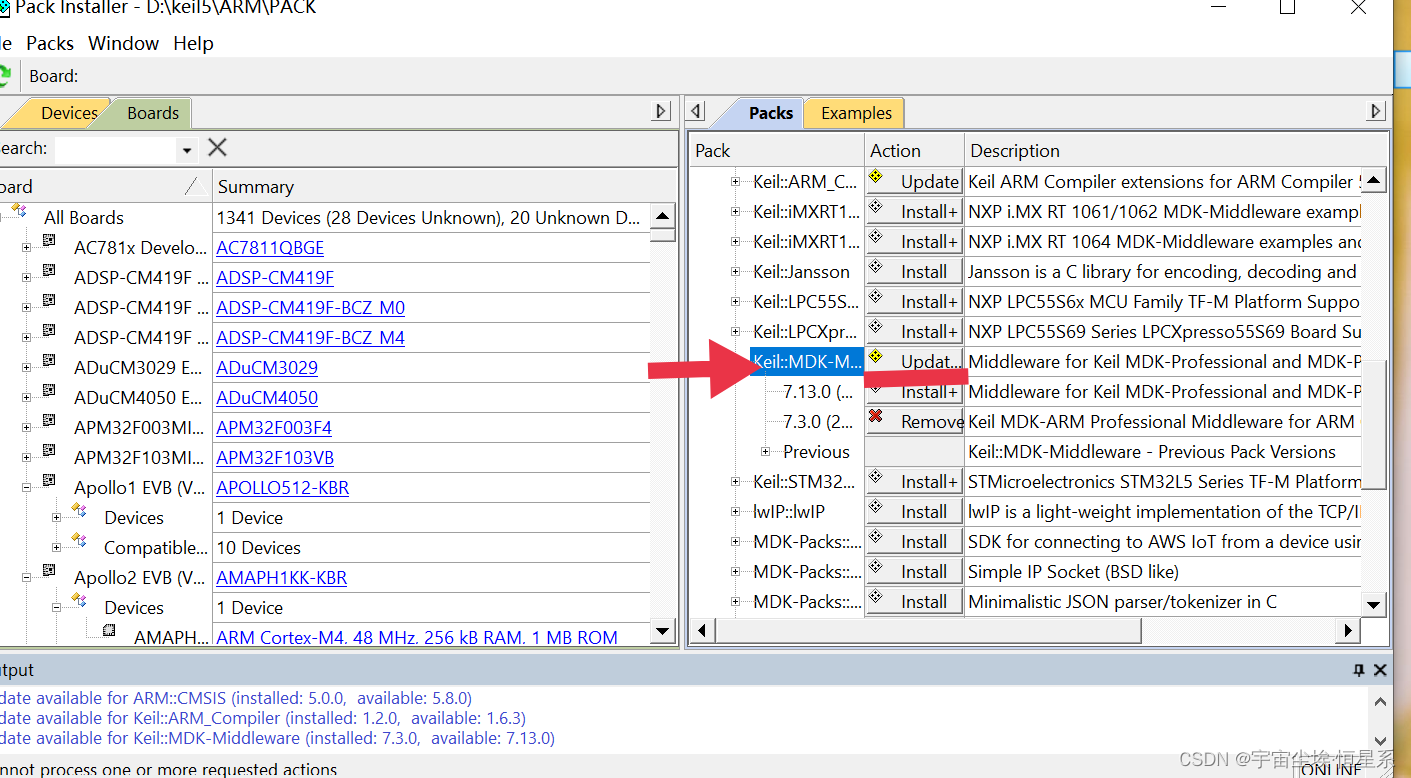
Task: Open the APOLLO512-KBR link
Action: pyautogui.click(x=282, y=488)
